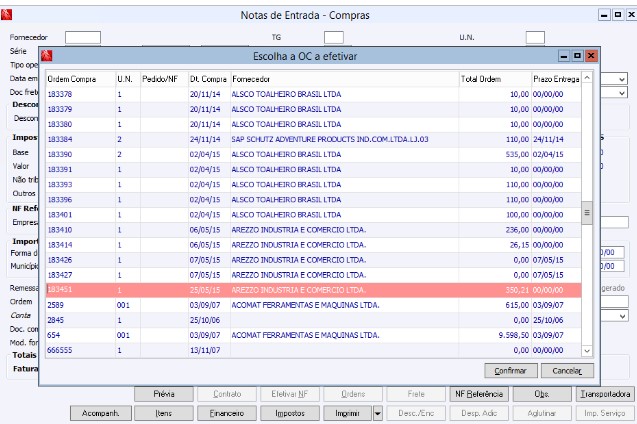Click main window red application icon
This screenshot has height=424, width=637.
pyautogui.click(x=6, y=15)
